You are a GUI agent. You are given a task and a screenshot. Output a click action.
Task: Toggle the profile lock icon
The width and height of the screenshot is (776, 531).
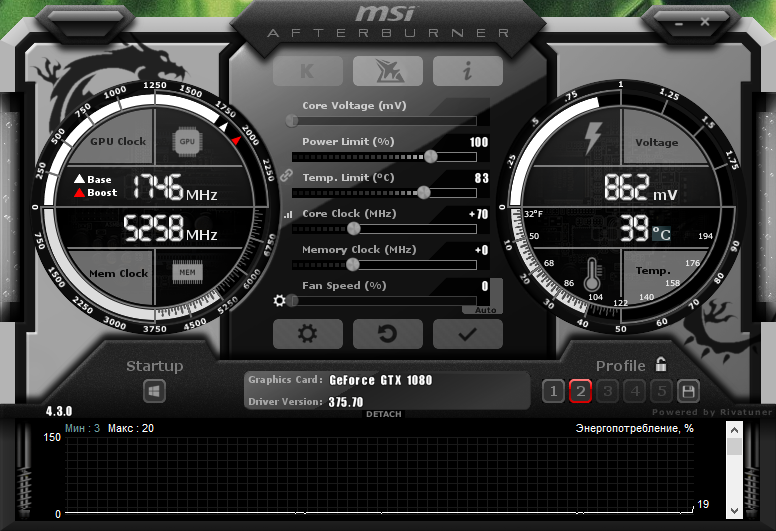[x=661, y=364]
